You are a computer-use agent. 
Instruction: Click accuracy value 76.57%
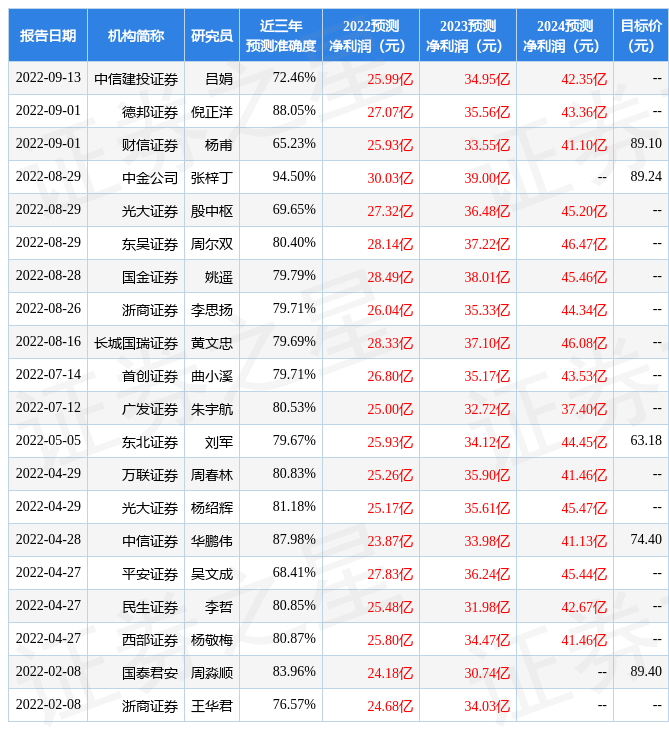pos(294,705)
